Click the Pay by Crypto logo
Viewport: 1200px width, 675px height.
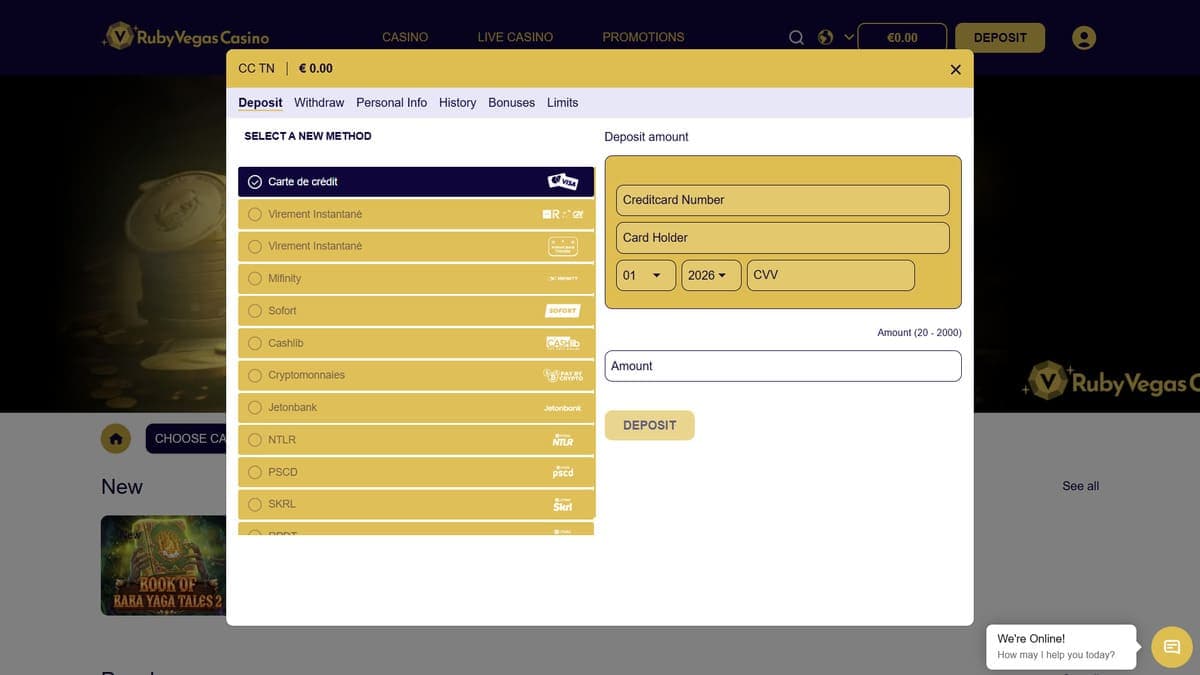point(563,375)
